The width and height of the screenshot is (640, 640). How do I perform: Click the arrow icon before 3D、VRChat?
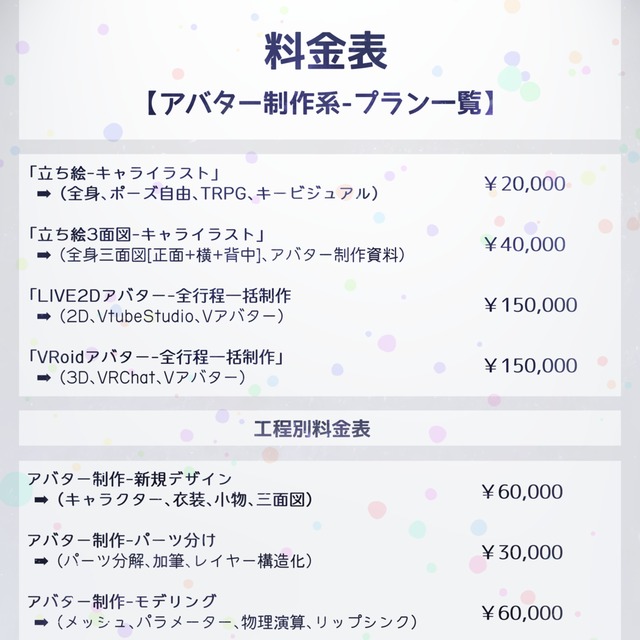(44, 378)
